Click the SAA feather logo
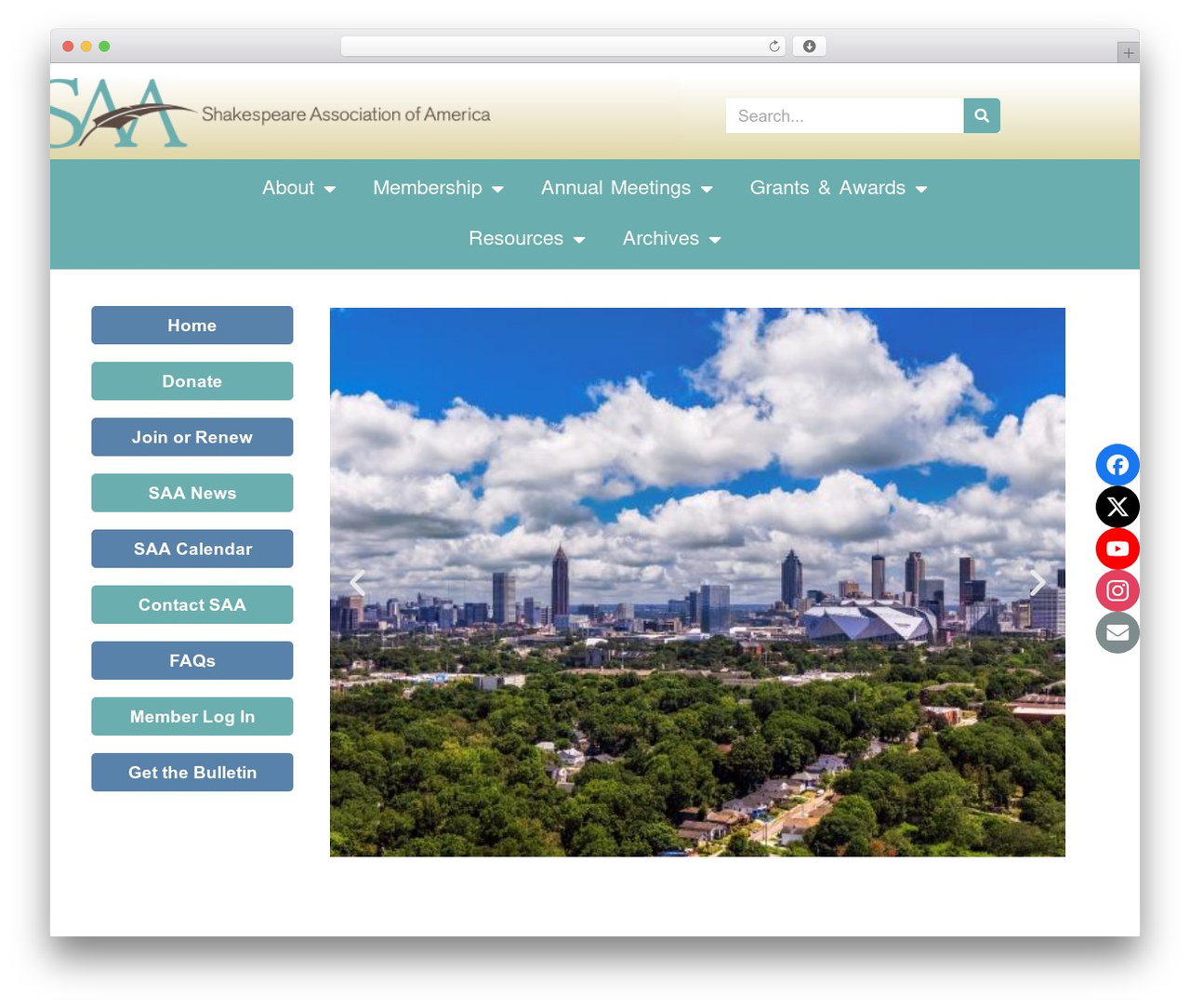The width and height of the screenshot is (1190, 1008). click(x=123, y=114)
